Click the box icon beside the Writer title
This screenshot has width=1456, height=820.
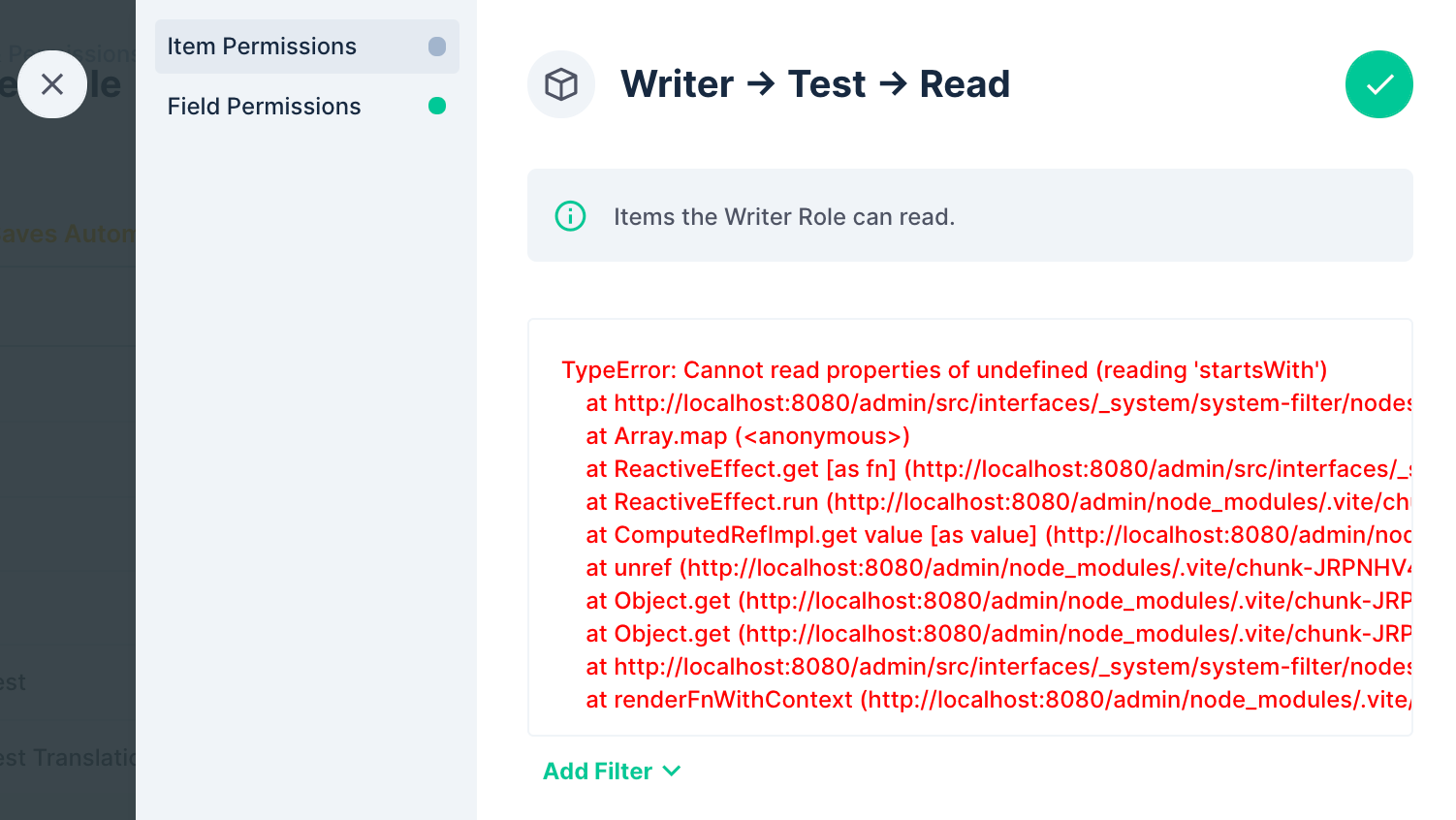(x=561, y=84)
